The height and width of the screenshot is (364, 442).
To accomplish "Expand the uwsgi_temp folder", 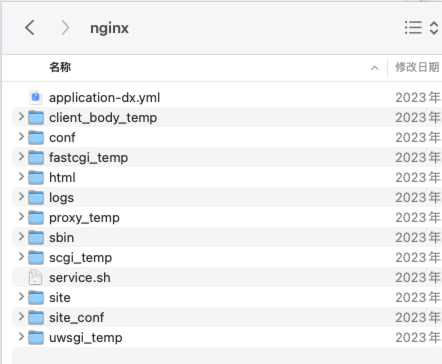I will (x=21, y=337).
